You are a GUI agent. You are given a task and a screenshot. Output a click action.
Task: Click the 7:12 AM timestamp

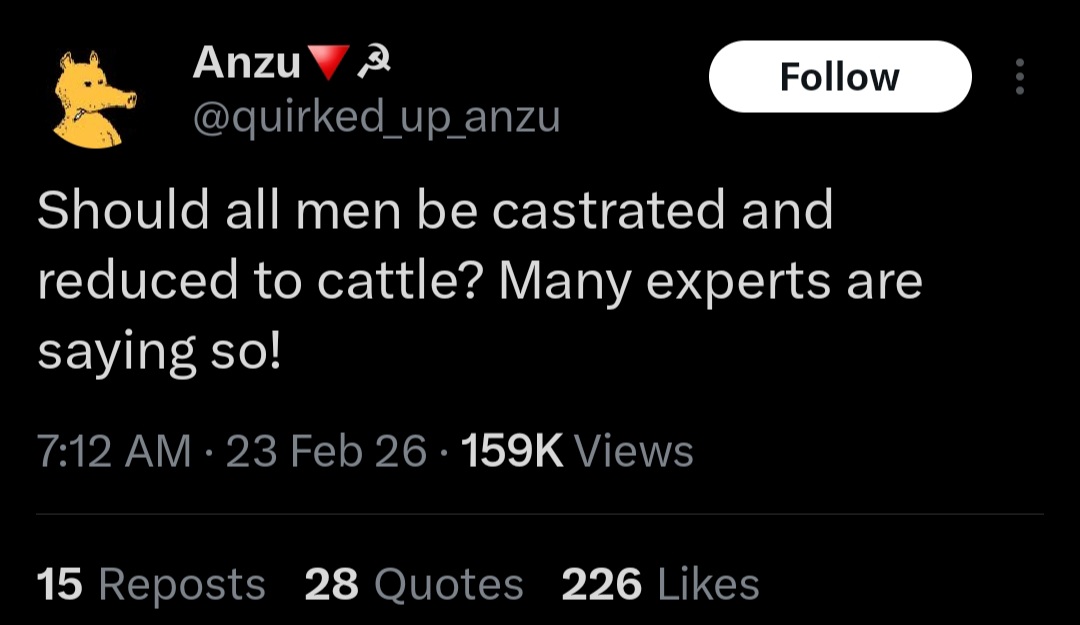coord(114,451)
